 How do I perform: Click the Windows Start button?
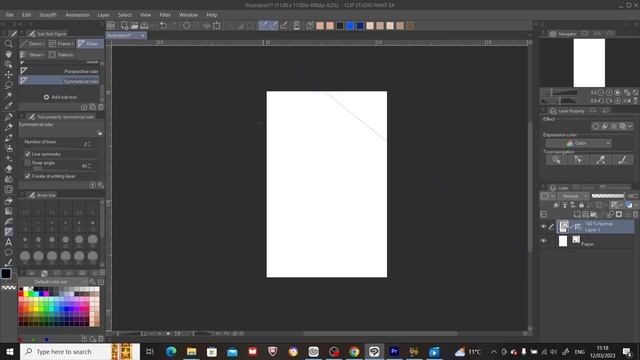[x=9, y=351]
